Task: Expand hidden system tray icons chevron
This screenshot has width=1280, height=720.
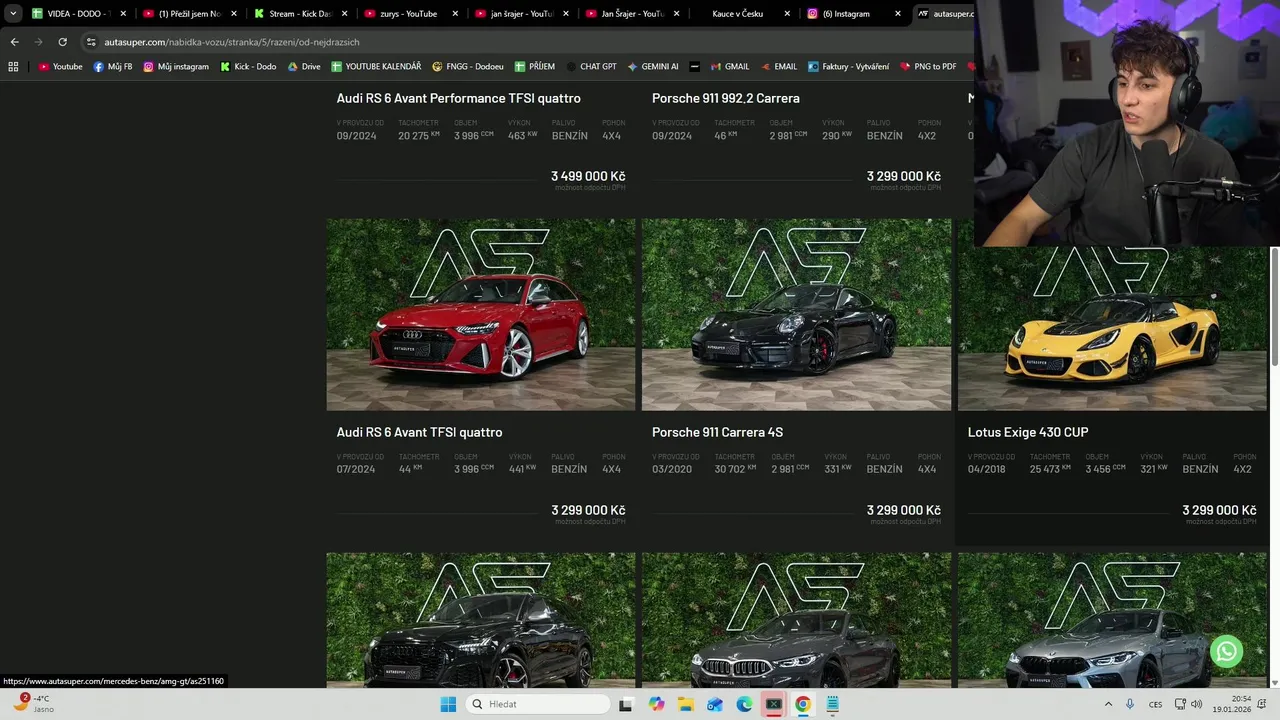Action: coord(1108,704)
